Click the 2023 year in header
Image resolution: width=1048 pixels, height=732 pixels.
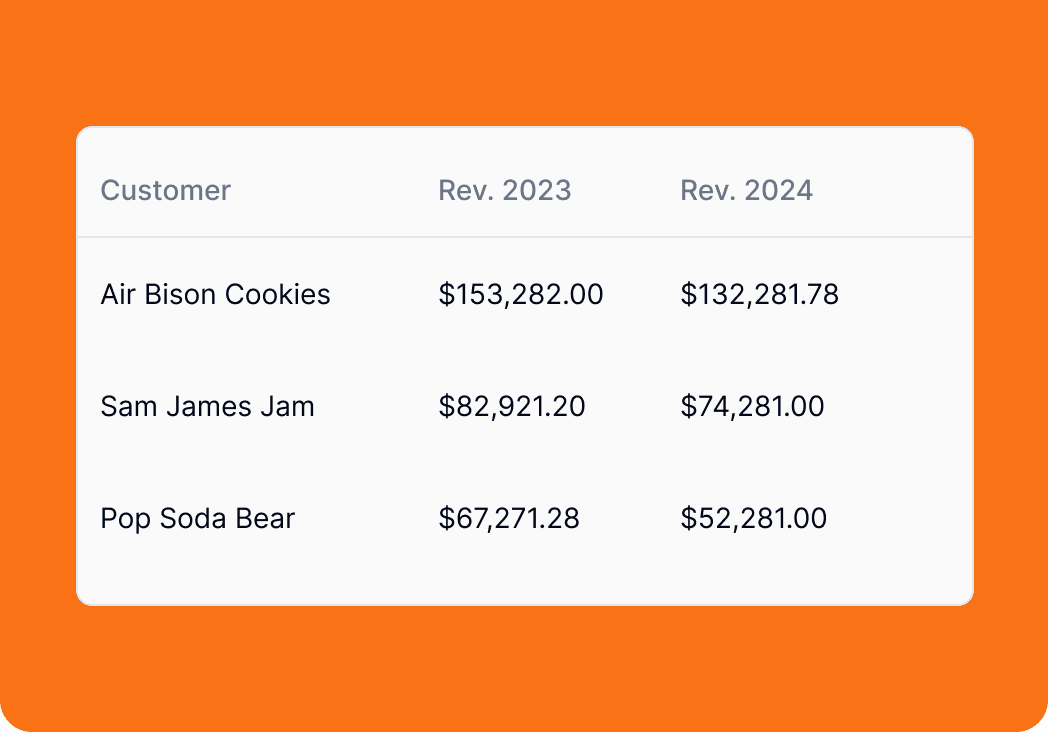(x=537, y=191)
